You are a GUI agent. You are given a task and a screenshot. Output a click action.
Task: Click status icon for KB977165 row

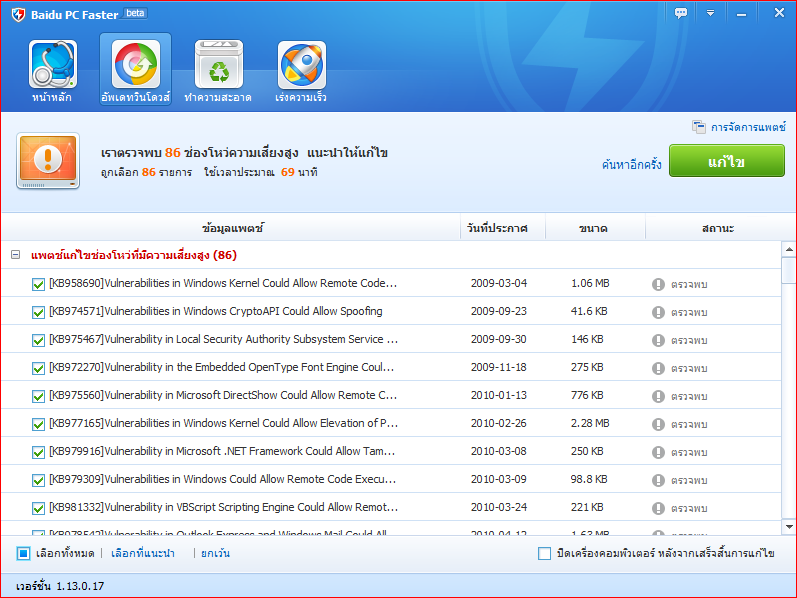[x=658, y=424]
